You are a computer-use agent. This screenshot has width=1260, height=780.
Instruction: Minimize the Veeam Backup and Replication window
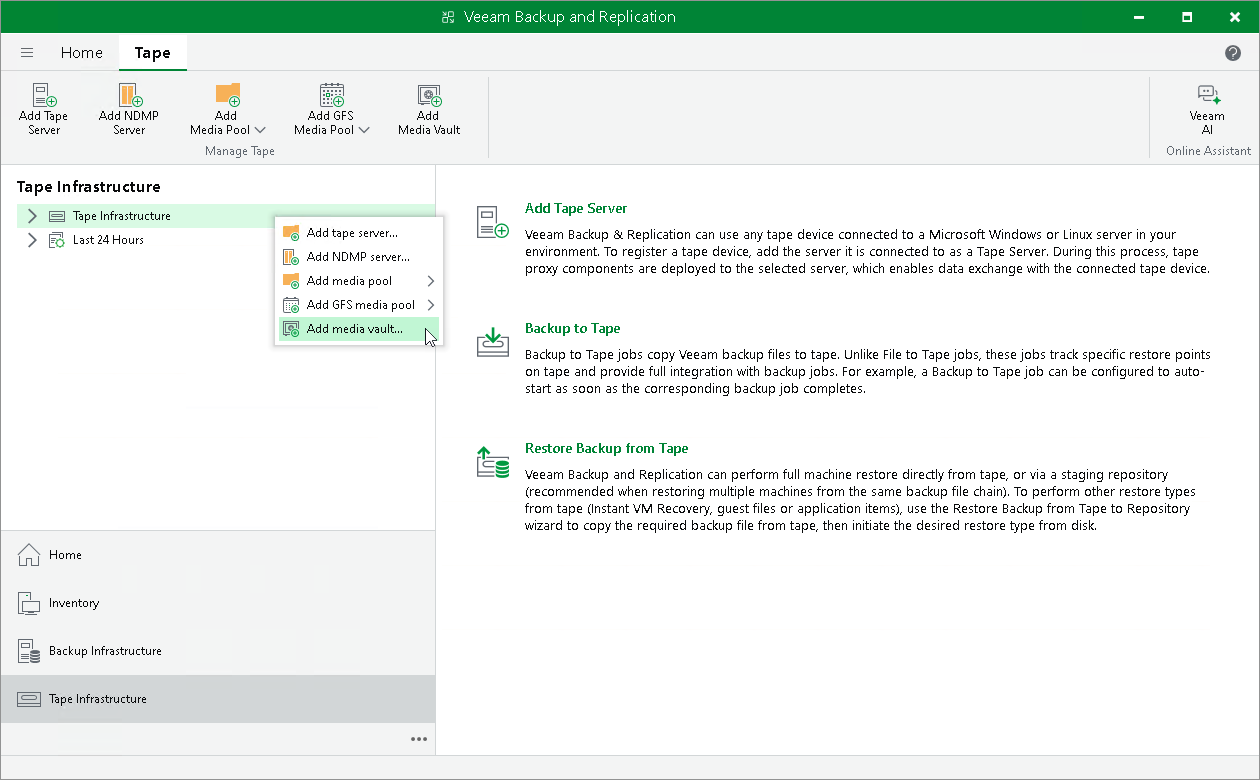(1139, 17)
